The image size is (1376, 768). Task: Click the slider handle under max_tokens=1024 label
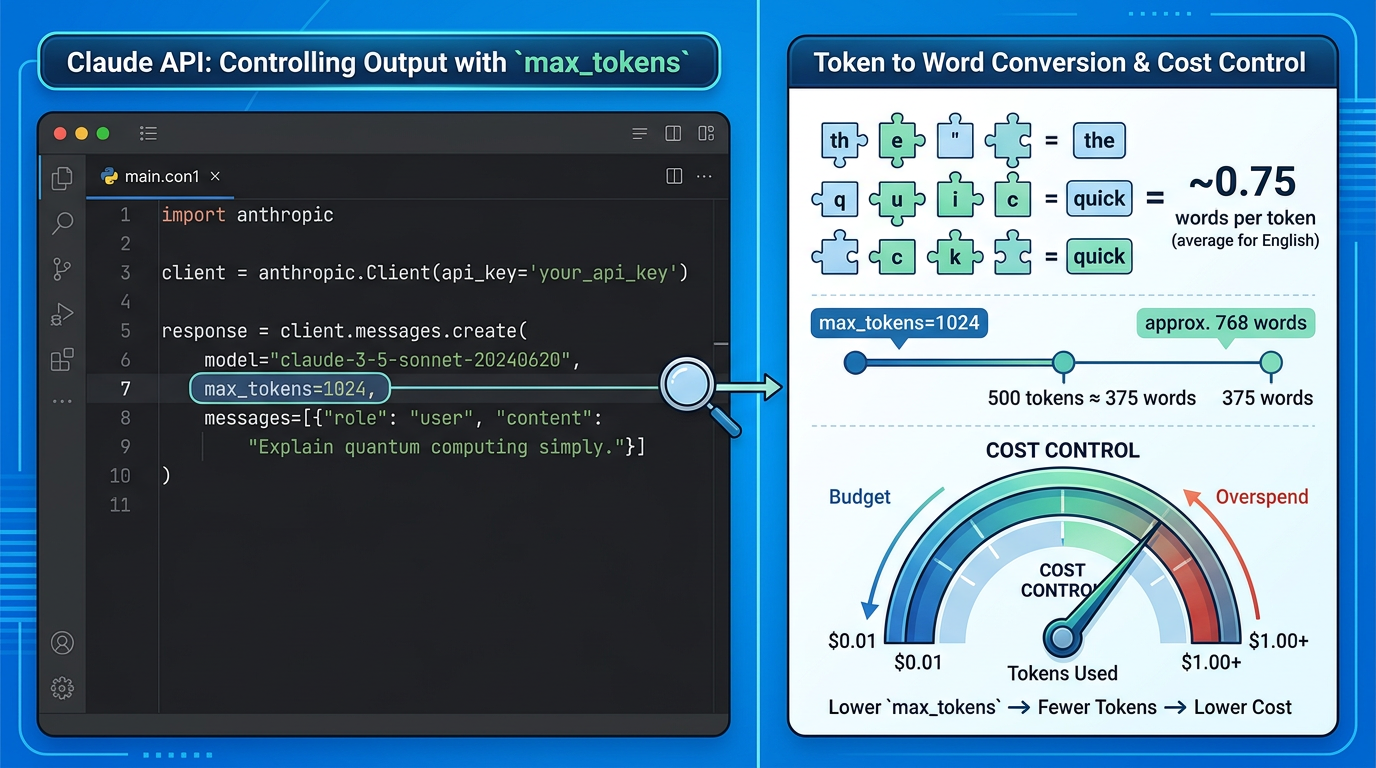[855, 362]
